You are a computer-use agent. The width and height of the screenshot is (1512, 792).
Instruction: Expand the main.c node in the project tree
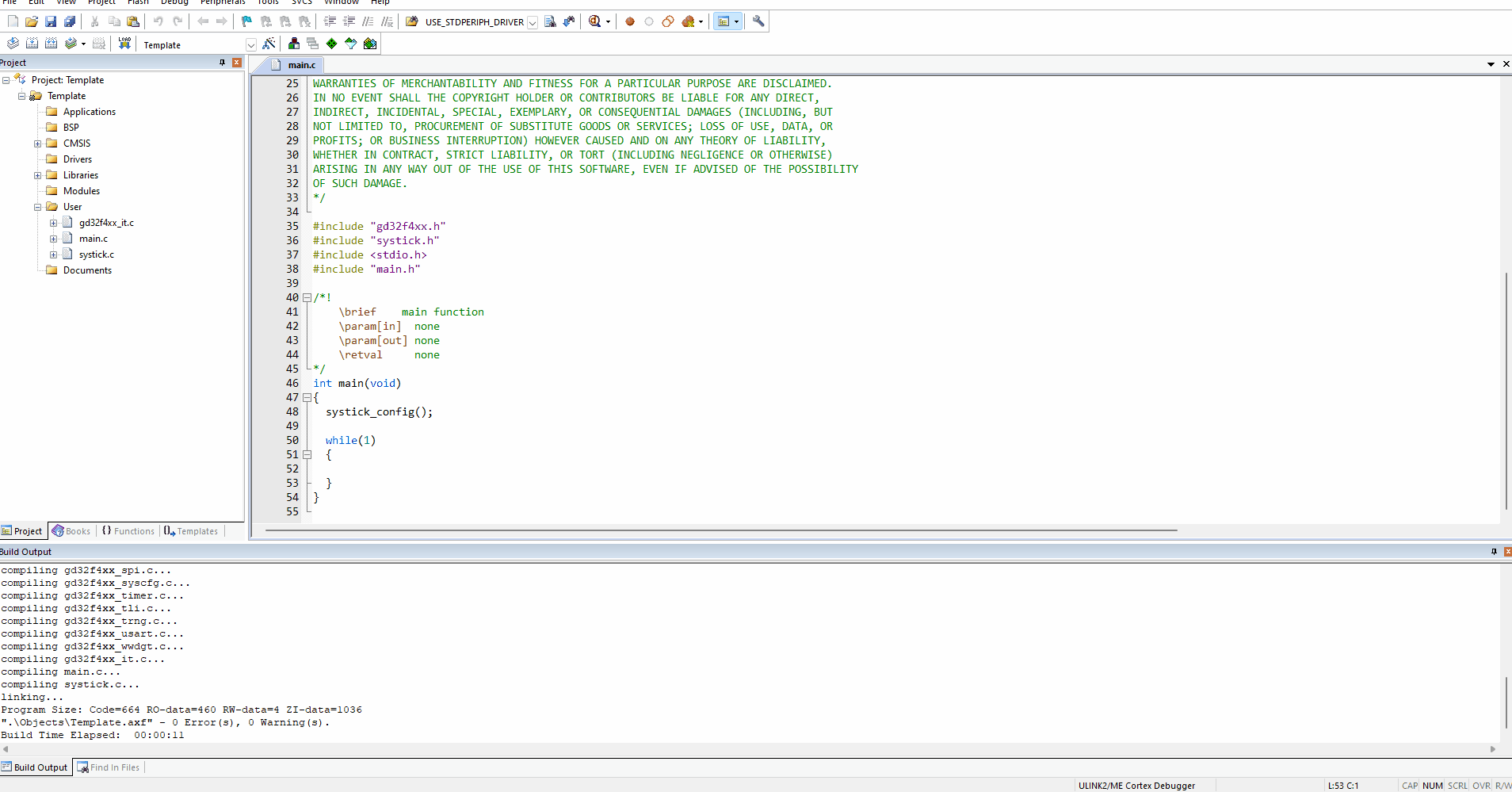(53, 239)
